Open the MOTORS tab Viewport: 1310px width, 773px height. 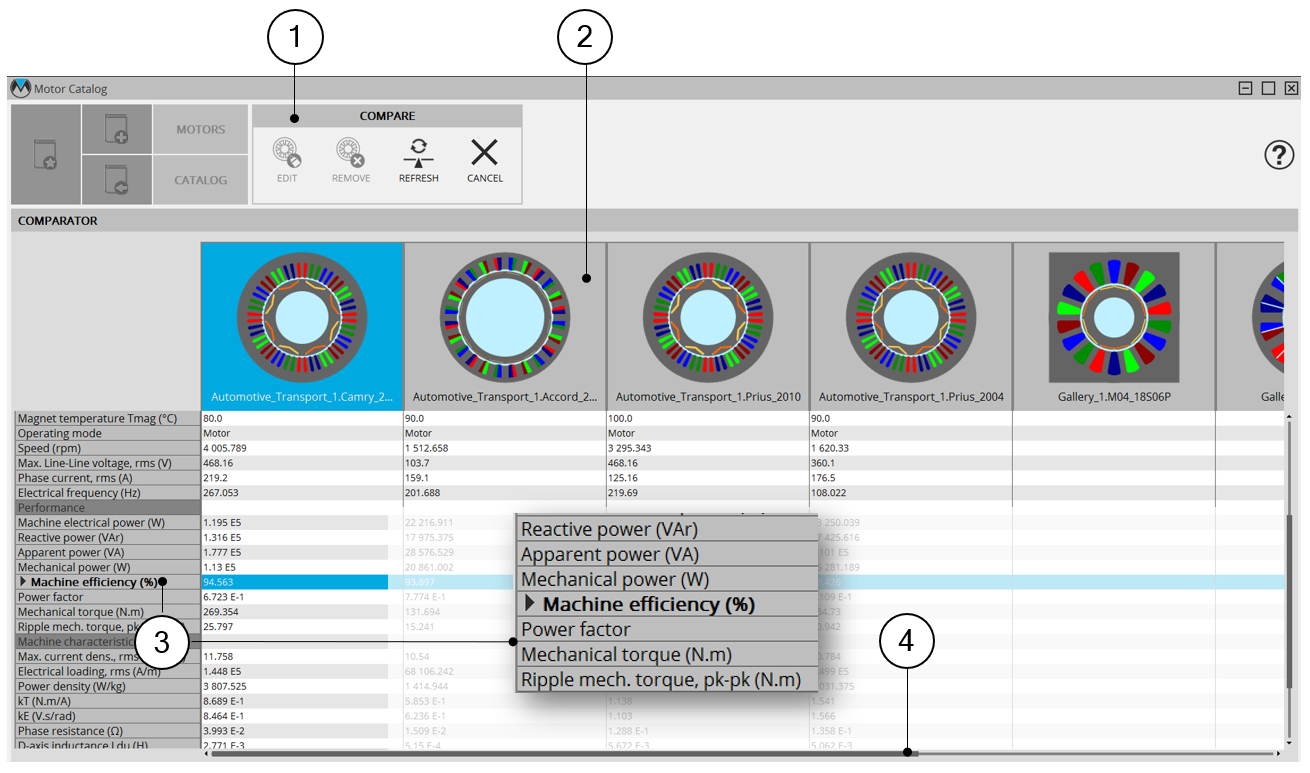click(200, 129)
